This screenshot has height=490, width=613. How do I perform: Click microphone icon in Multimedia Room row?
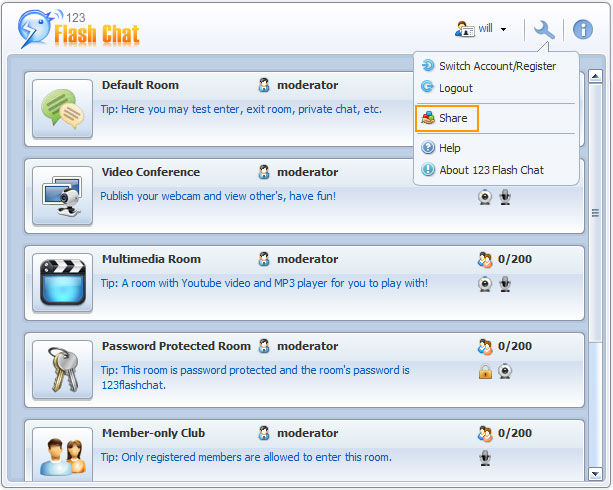tap(505, 284)
